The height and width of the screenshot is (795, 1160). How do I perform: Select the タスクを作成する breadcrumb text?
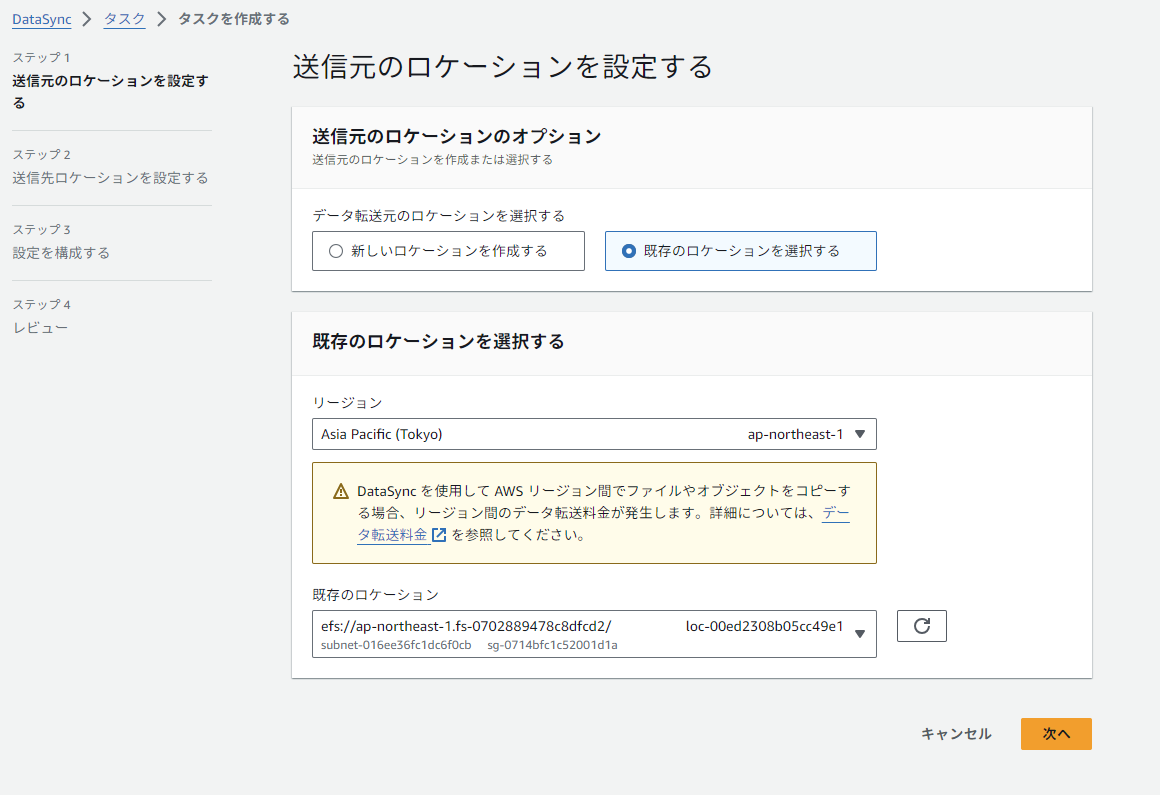click(234, 19)
